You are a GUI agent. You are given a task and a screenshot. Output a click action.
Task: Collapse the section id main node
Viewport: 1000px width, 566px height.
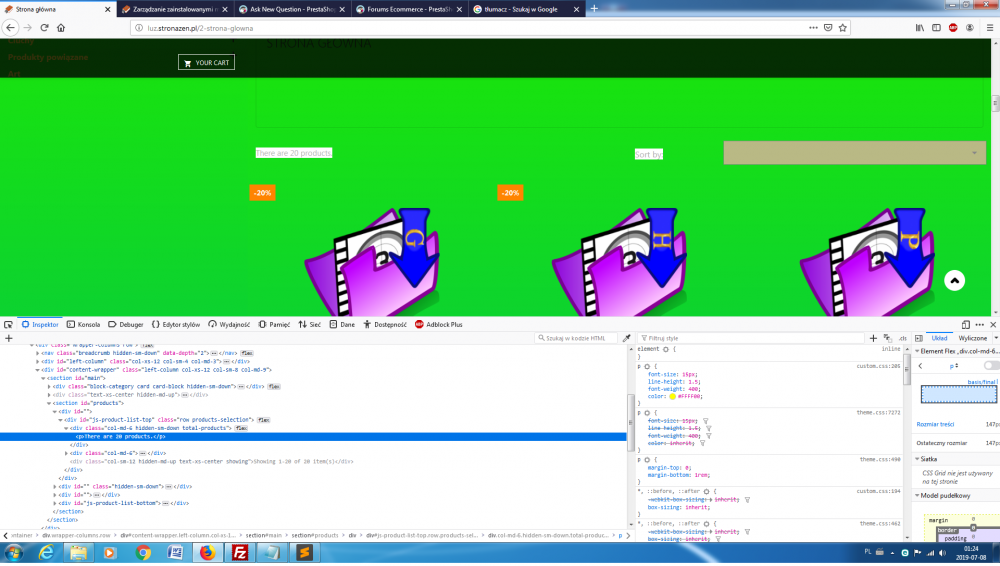(x=43, y=378)
